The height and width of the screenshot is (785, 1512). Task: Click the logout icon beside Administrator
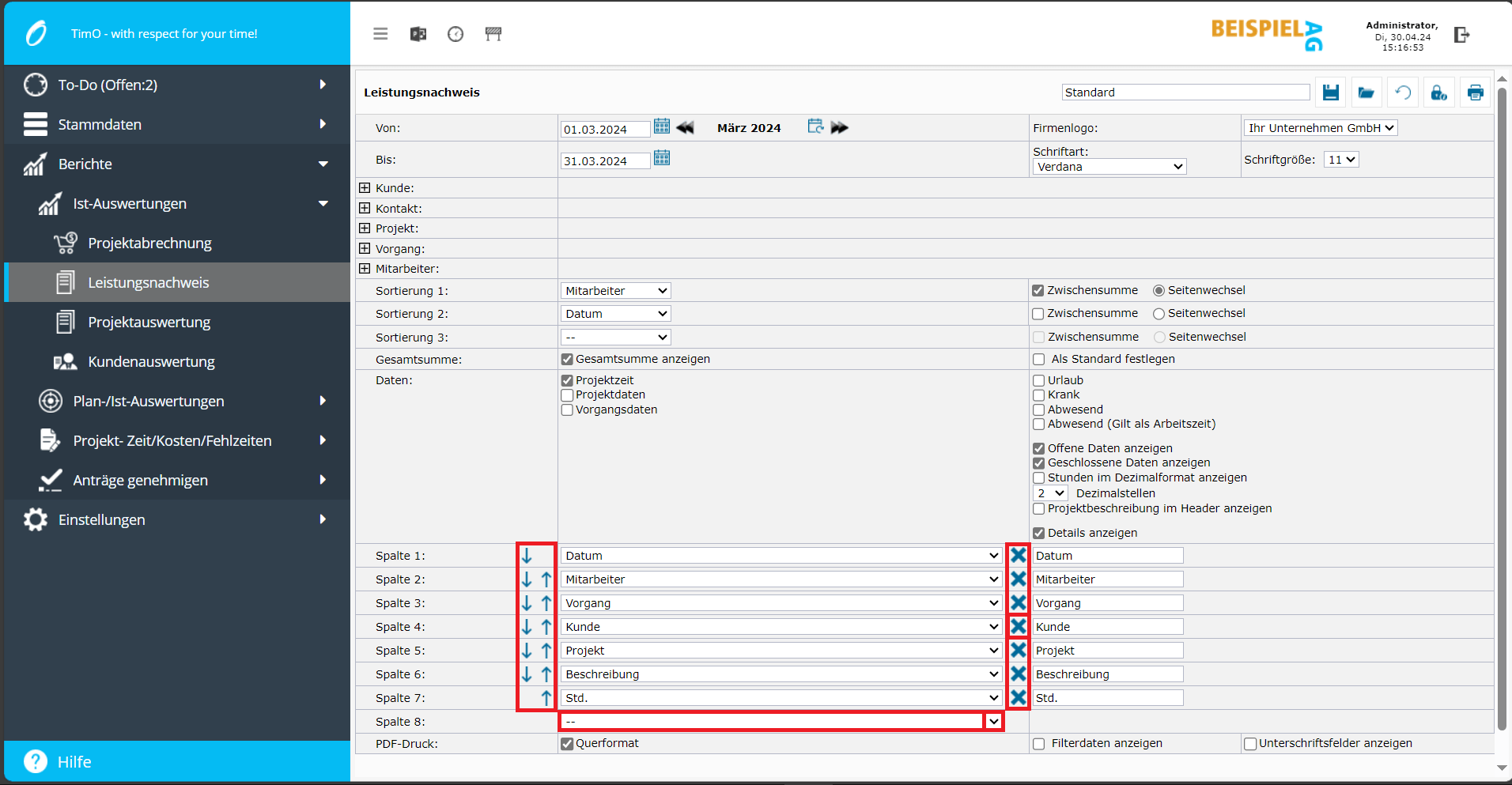coord(1461,35)
